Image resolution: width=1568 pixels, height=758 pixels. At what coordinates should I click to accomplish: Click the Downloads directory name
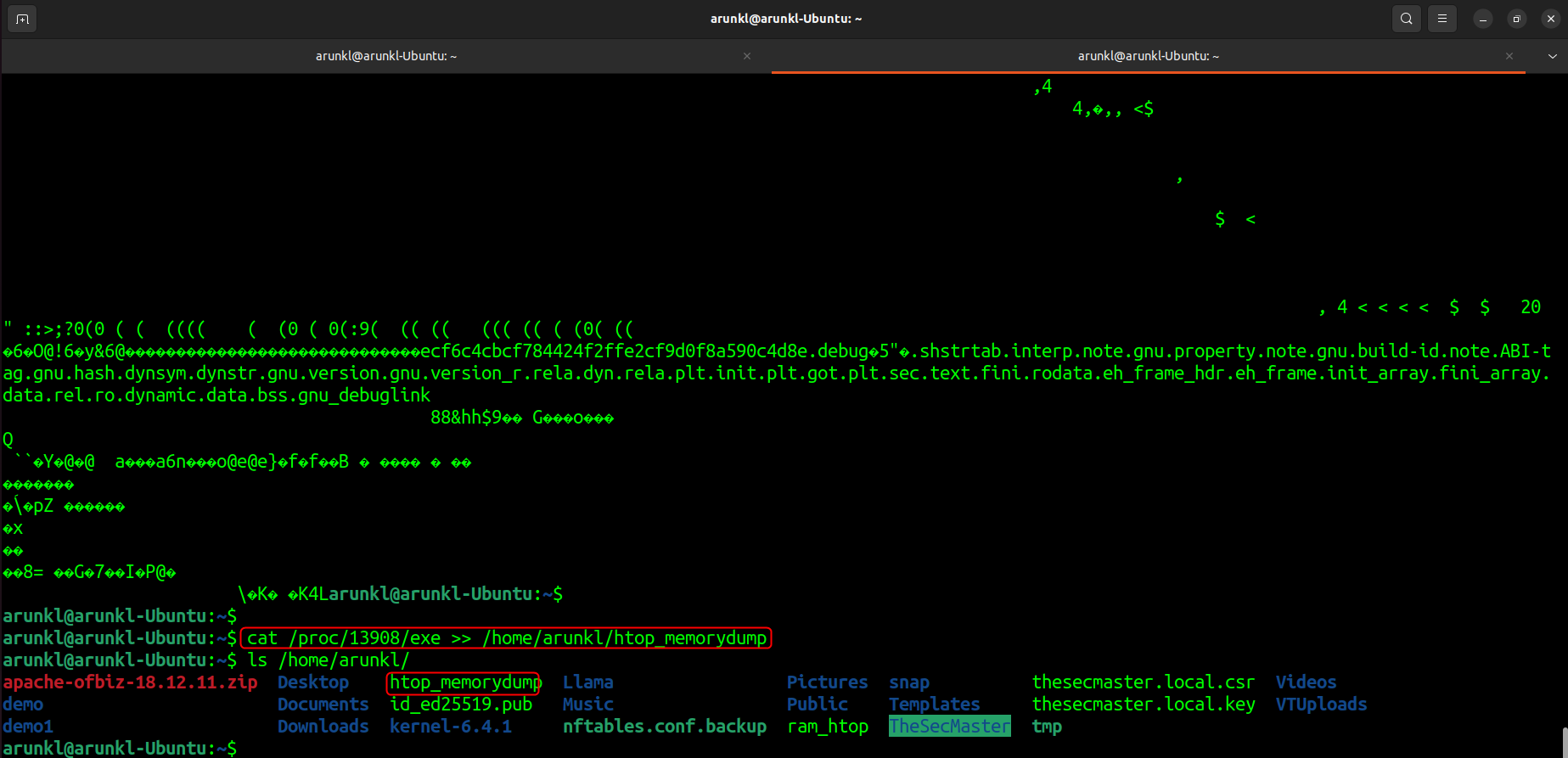pos(323,727)
